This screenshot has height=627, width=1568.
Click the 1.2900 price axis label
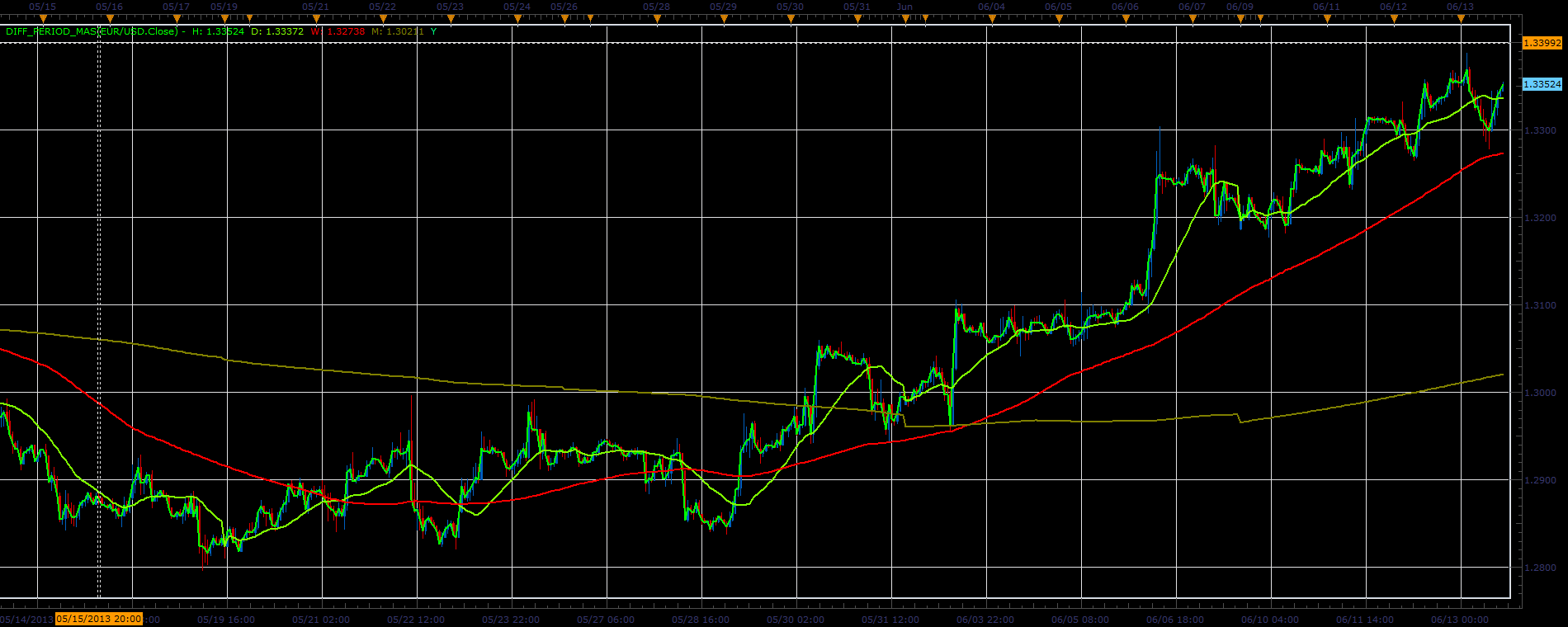(x=1541, y=480)
